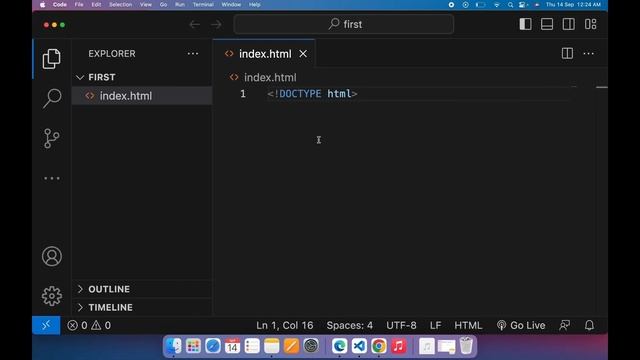
Task: Open editor More Actions ellipsis menu
Action: 589,53
